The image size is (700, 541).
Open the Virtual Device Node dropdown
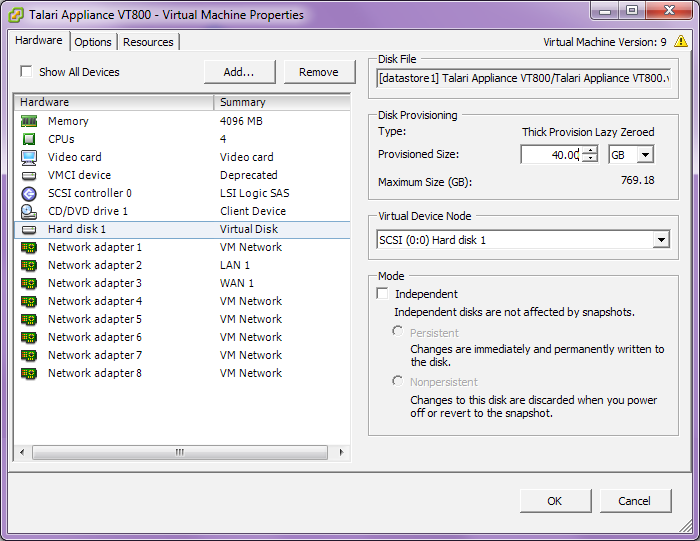coord(661,240)
